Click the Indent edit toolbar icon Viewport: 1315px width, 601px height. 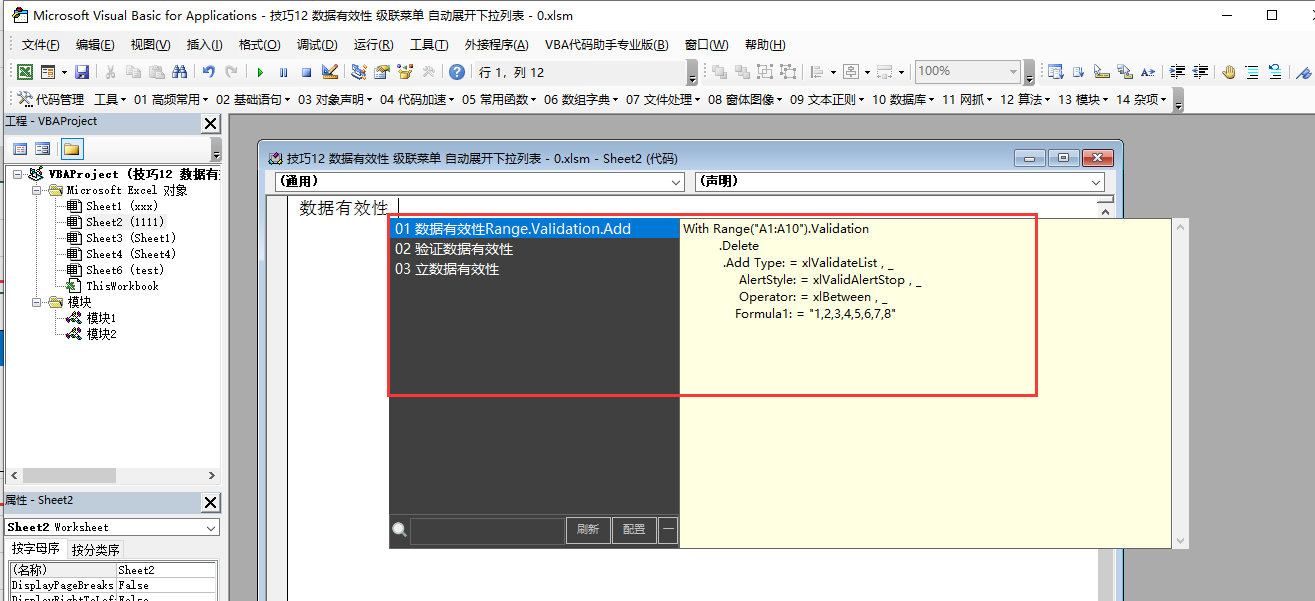[x=1177, y=72]
